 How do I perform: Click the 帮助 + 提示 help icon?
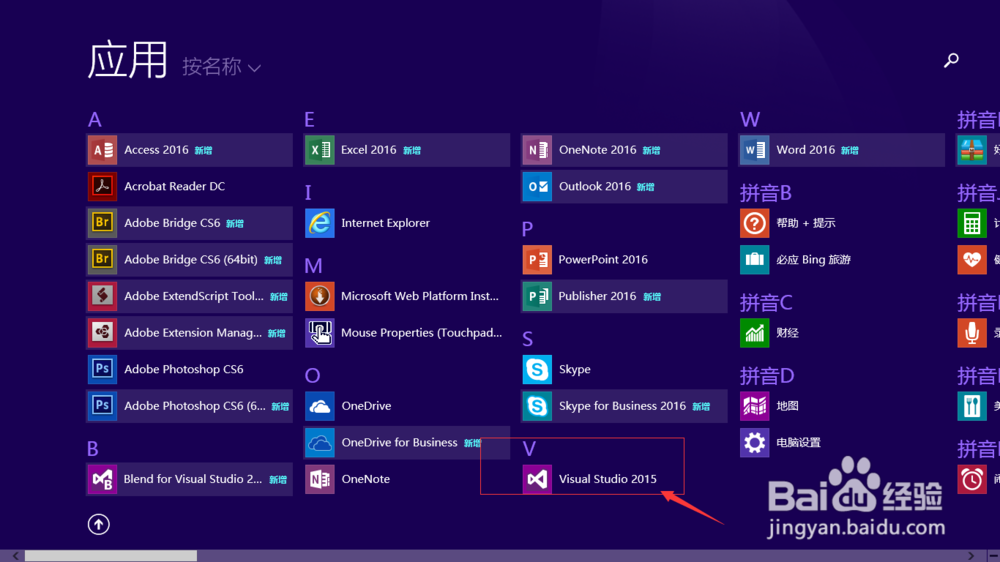[754, 223]
